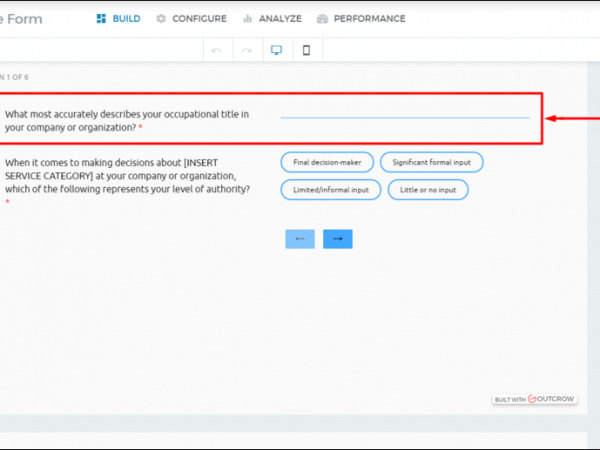
Task: Select the "Final decision-maker" option
Action: click(327, 162)
